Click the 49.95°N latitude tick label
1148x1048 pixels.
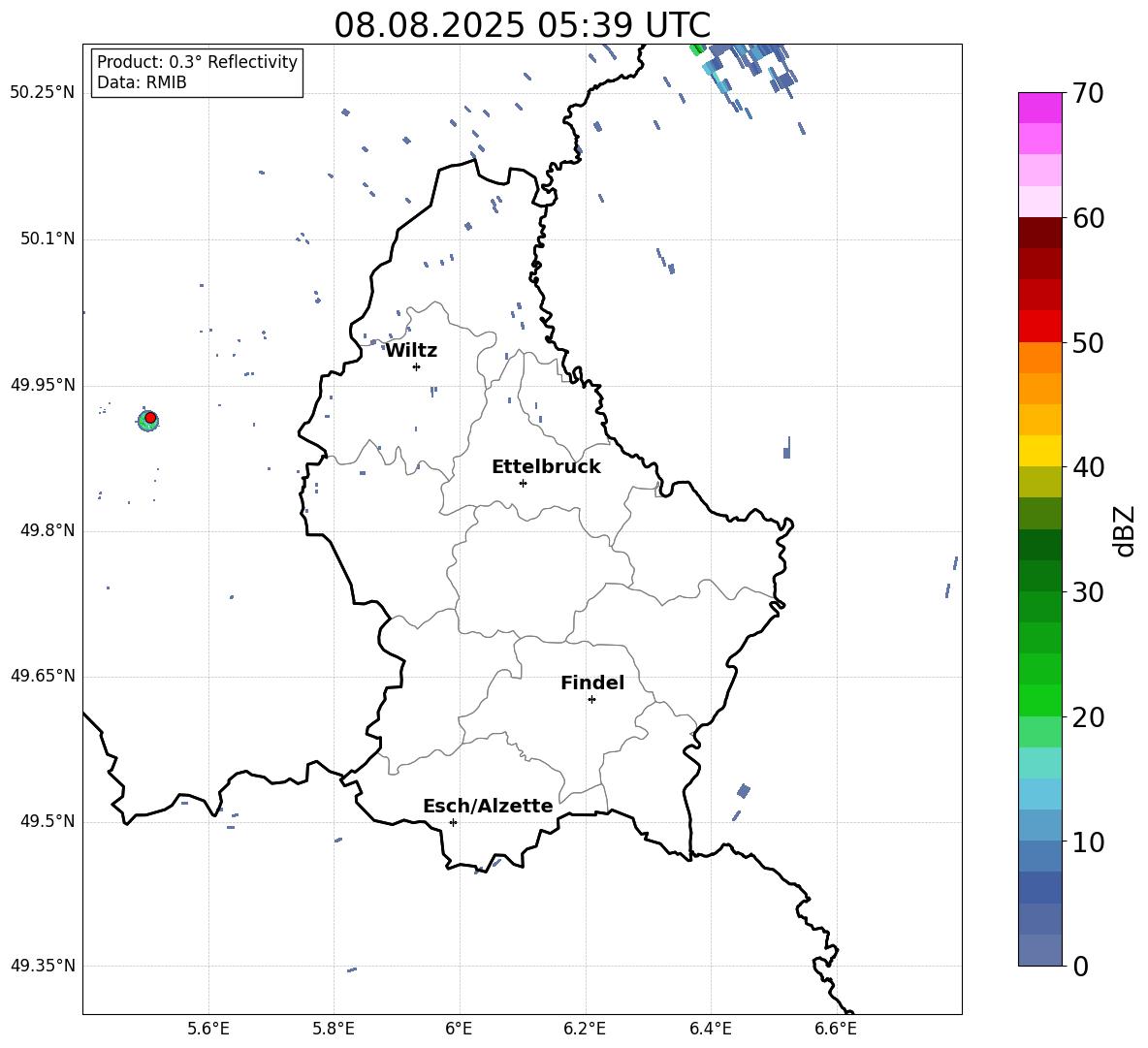pyautogui.click(x=43, y=385)
